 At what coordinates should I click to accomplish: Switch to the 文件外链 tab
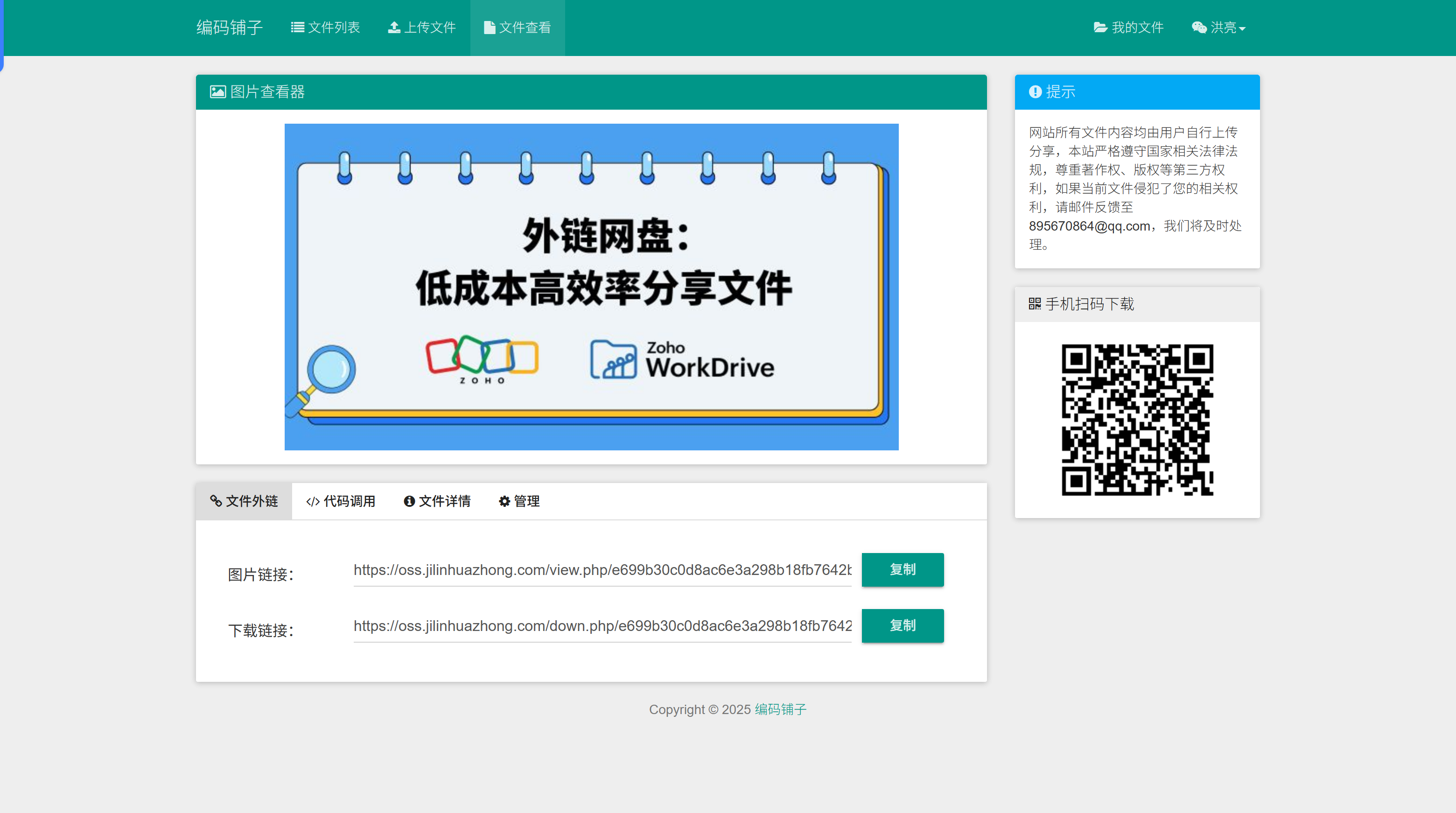(244, 502)
